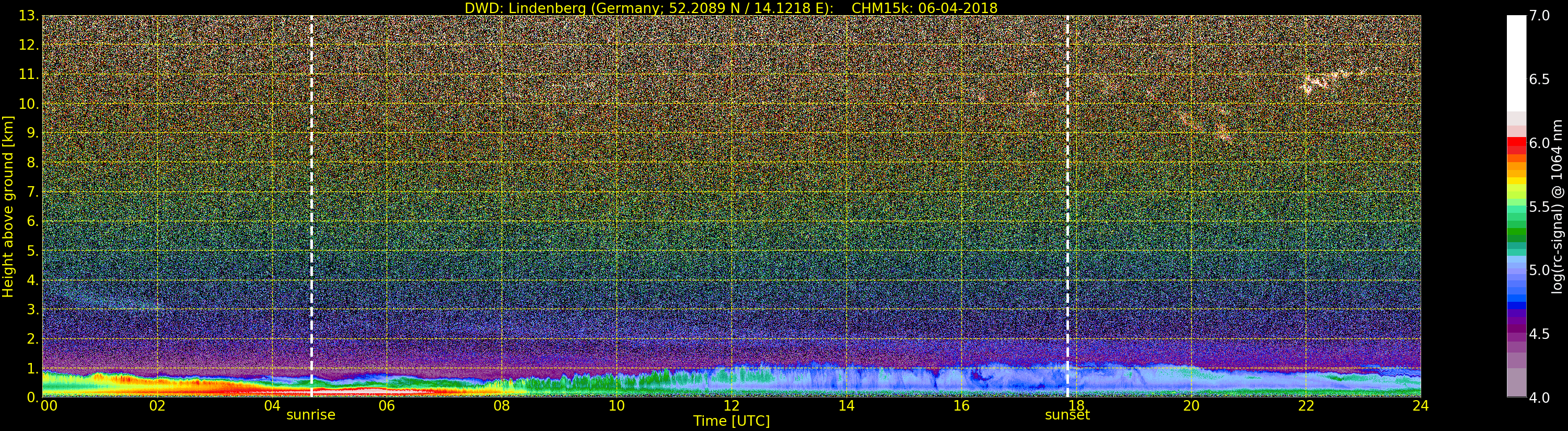Viewport: 1568px width, 431px height.
Task: Click the time axis tick "08"
Action: click(502, 406)
